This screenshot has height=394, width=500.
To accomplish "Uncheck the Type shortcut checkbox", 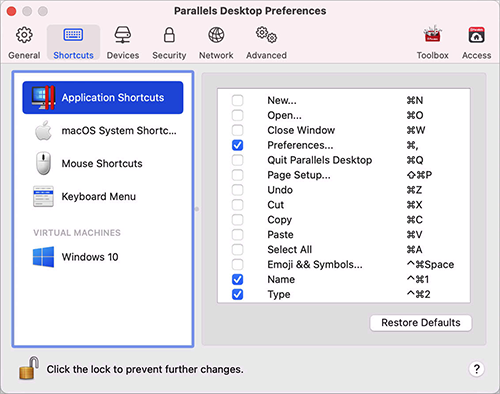I will (238, 294).
